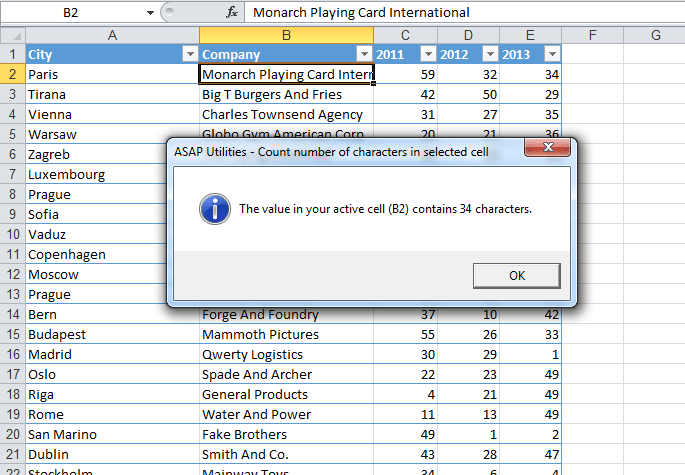The height and width of the screenshot is (475, 685).
Task: Click the blue information icon in the dialog
Action: click(x=214, y=209)
